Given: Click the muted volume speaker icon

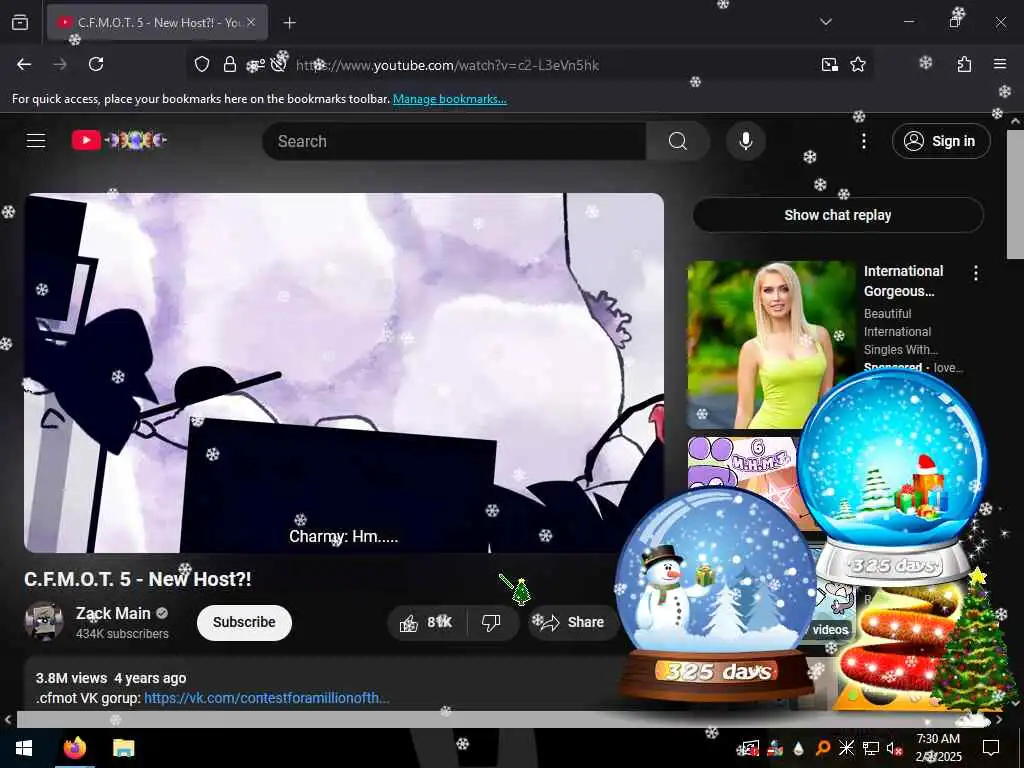Looking at the screenshot, I should click(x=894, y=748).
